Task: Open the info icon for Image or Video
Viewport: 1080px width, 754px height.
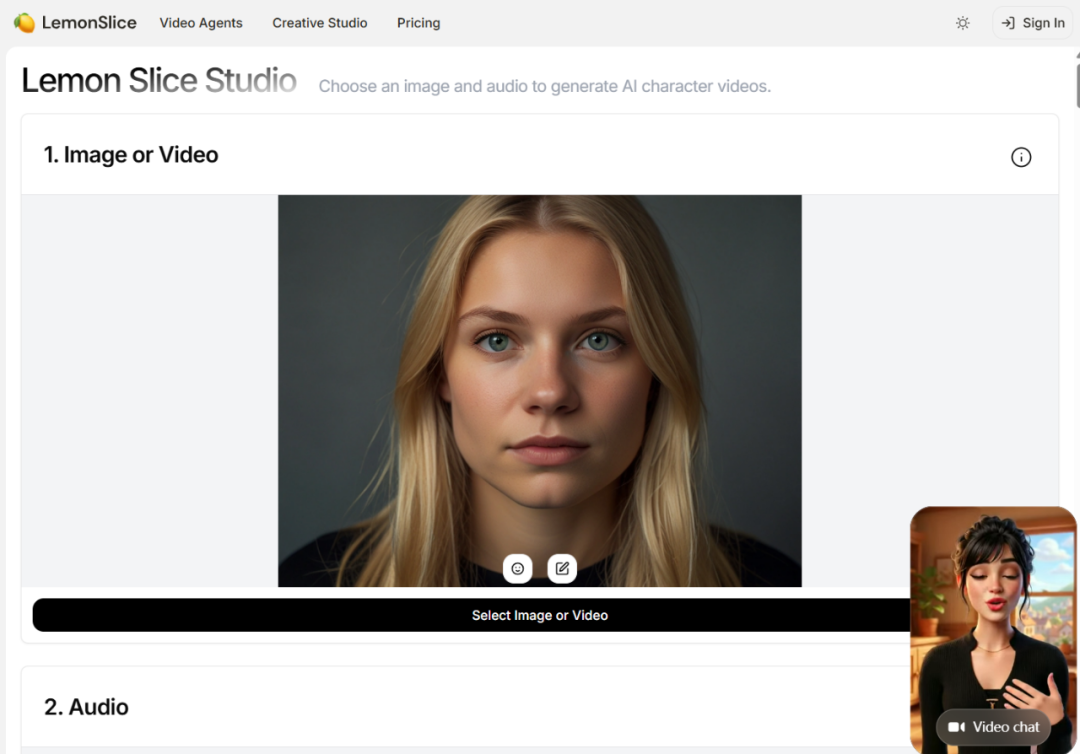Action: coord(1020,157)
